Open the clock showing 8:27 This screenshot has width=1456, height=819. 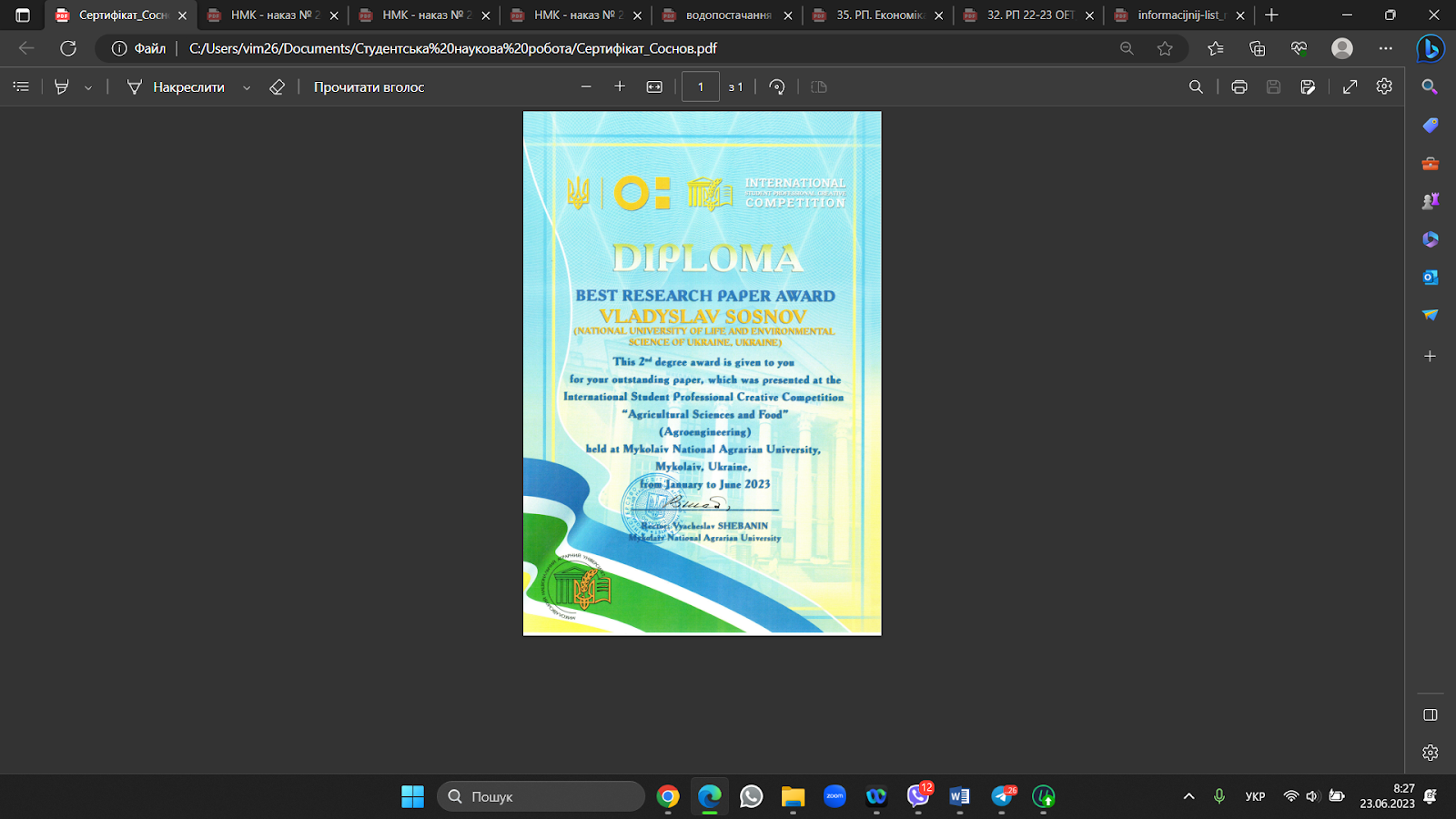tap(1387, 796)
